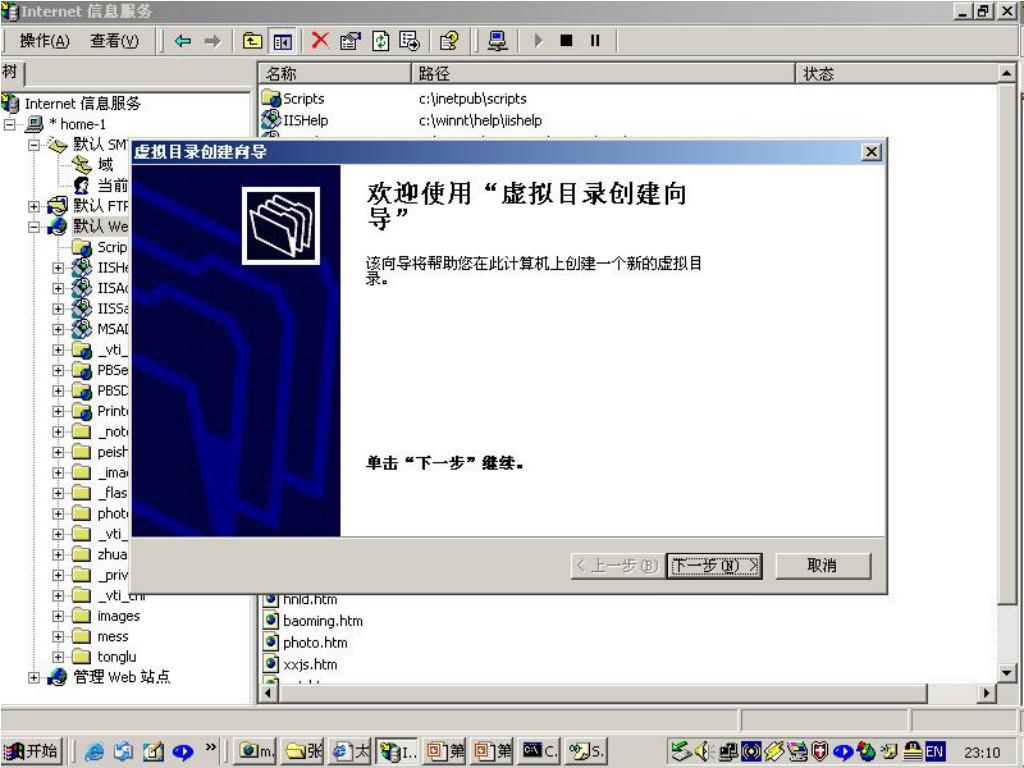Click the 路径 column header
The height and width of the screenshot is (768, 1024).
(x=602, y=73)
